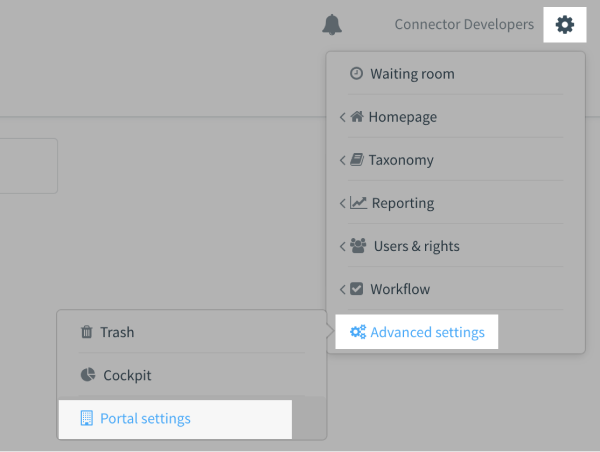Click the Trash bin icon
Screen dimensions: 600x452
click(x=87, y=332)
